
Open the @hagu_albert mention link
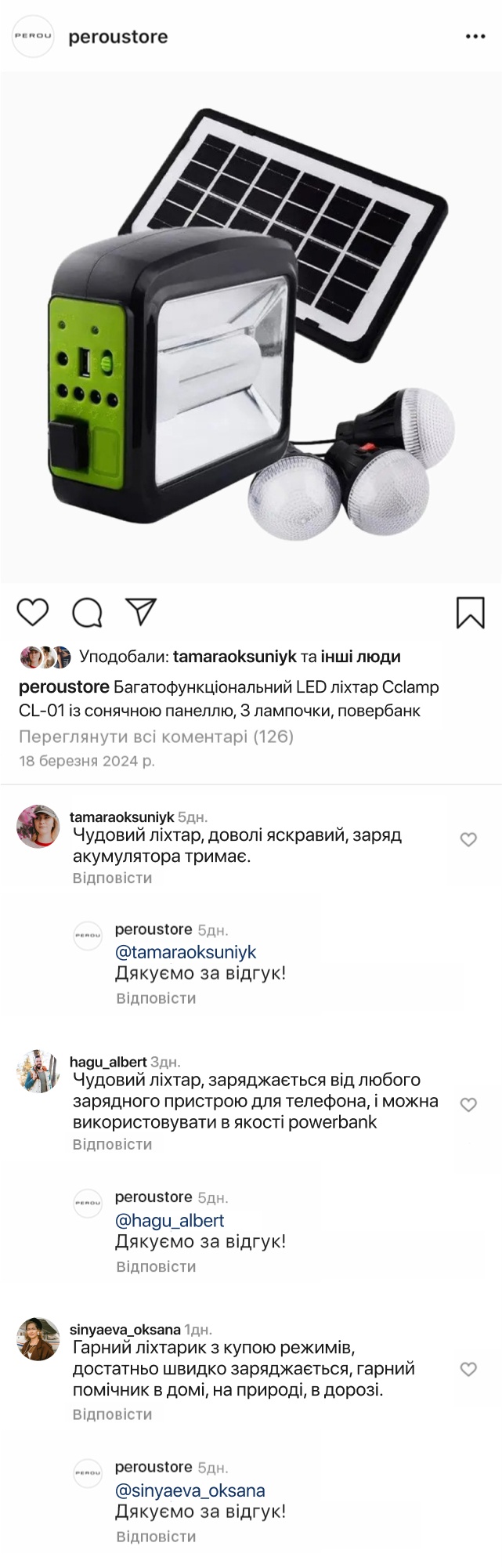pyautogui.click(x=169, y=1220)
